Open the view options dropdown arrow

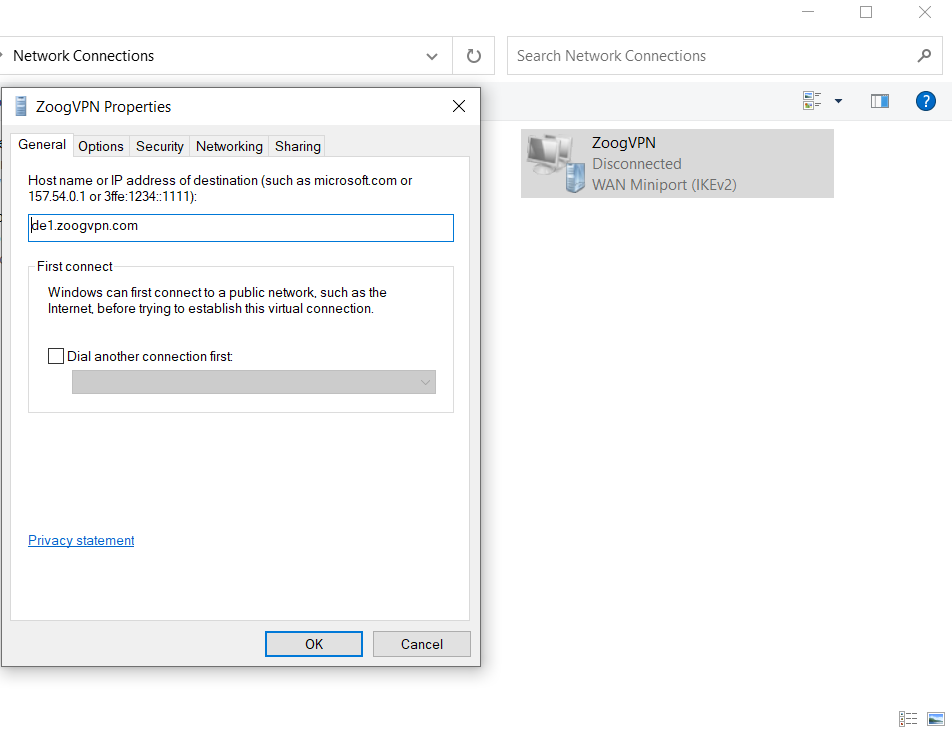click(838, 101)
